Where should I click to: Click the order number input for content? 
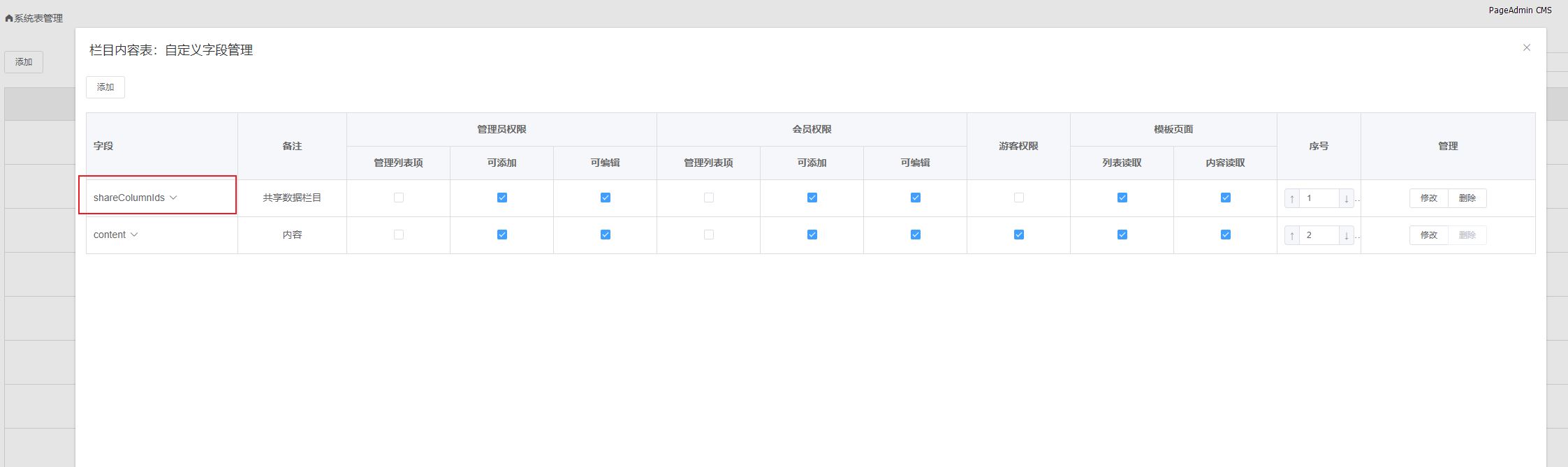click(1318, 235)
